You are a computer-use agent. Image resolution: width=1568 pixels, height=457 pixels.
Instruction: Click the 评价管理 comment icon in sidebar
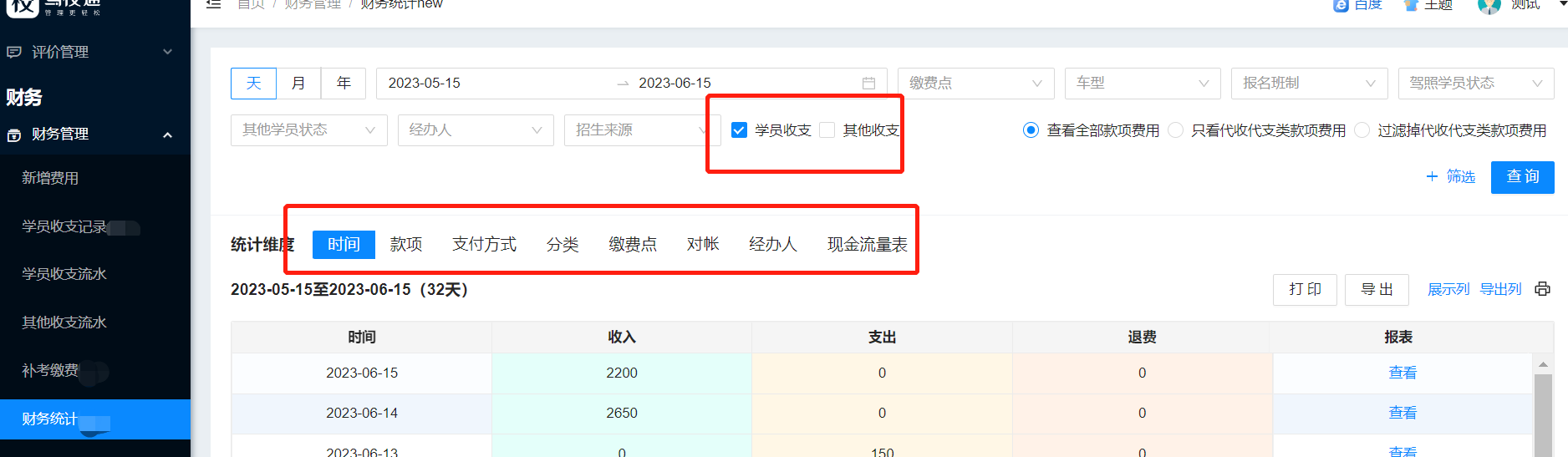click(x=13, y=52)
